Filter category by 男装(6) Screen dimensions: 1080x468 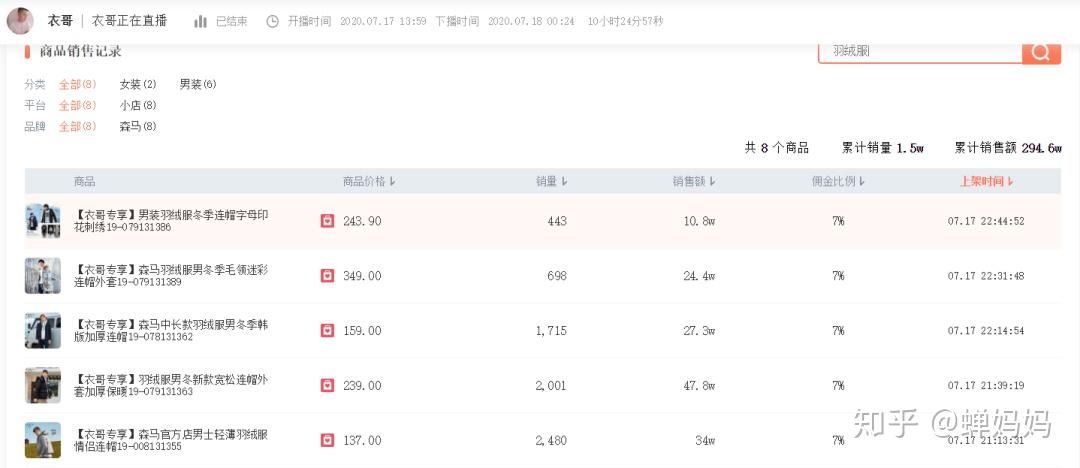[x=198, y=84]
